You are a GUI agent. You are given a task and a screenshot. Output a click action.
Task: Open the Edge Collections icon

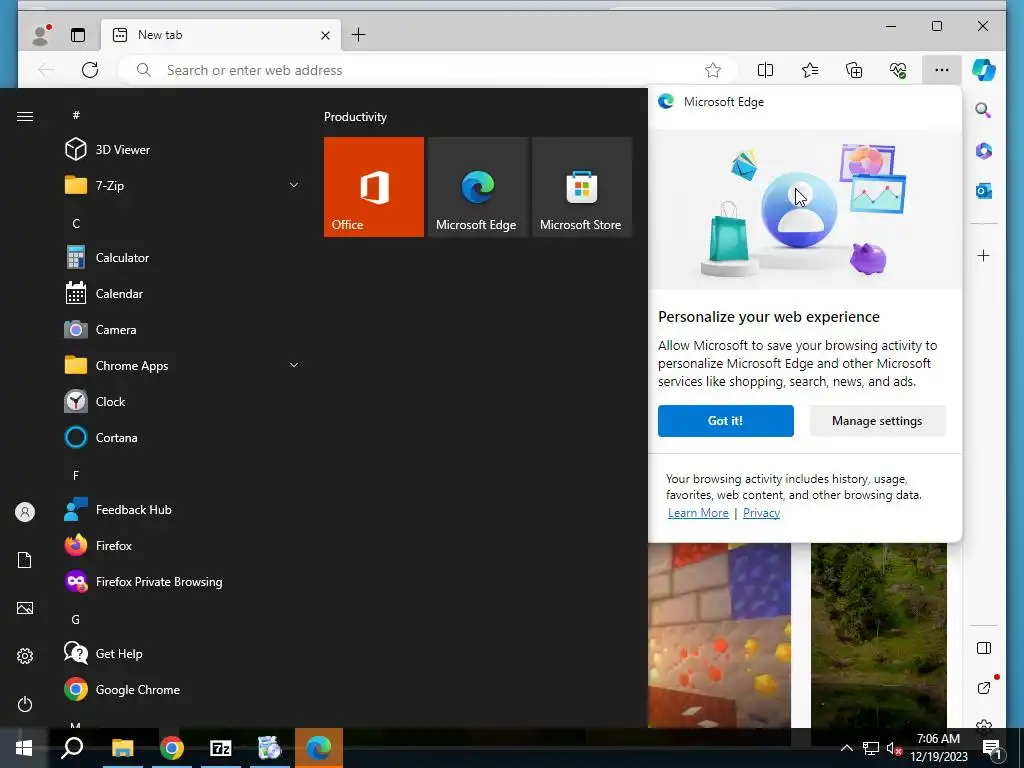tap(854, 70)
